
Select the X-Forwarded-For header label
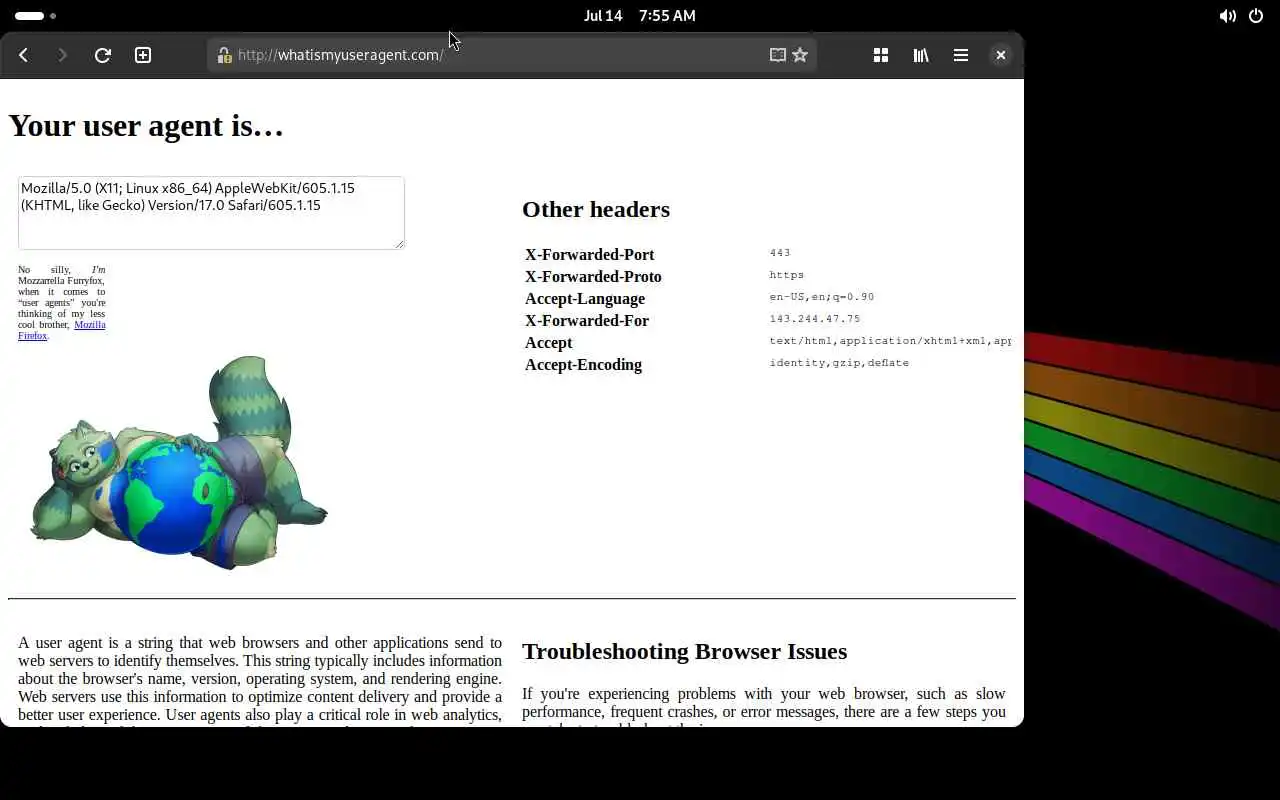[587, 321]
